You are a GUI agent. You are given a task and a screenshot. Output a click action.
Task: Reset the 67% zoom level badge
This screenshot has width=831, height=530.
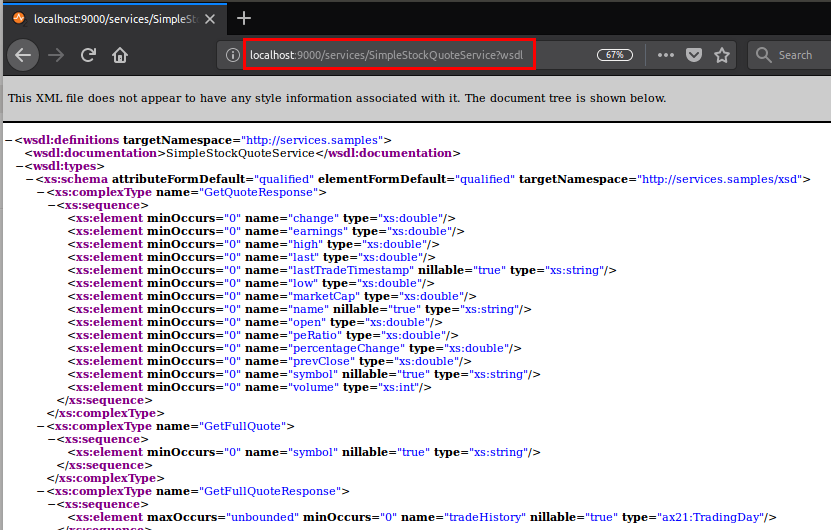tap(615, 55)
